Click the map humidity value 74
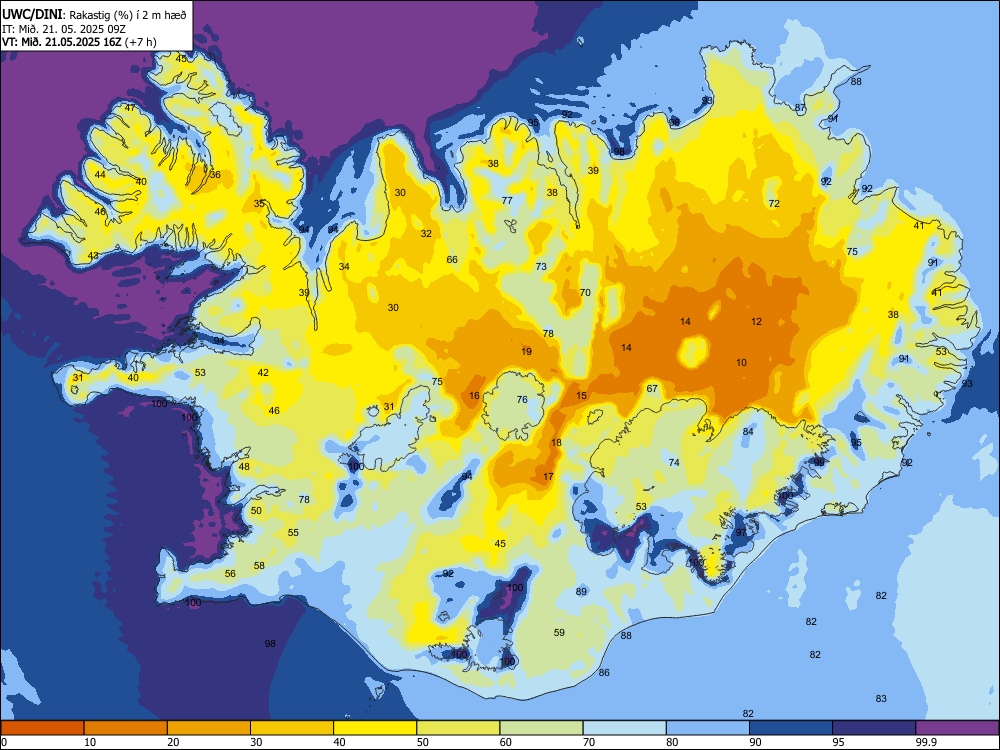Screen dimensions: 1000x750 tap(674, 462)
